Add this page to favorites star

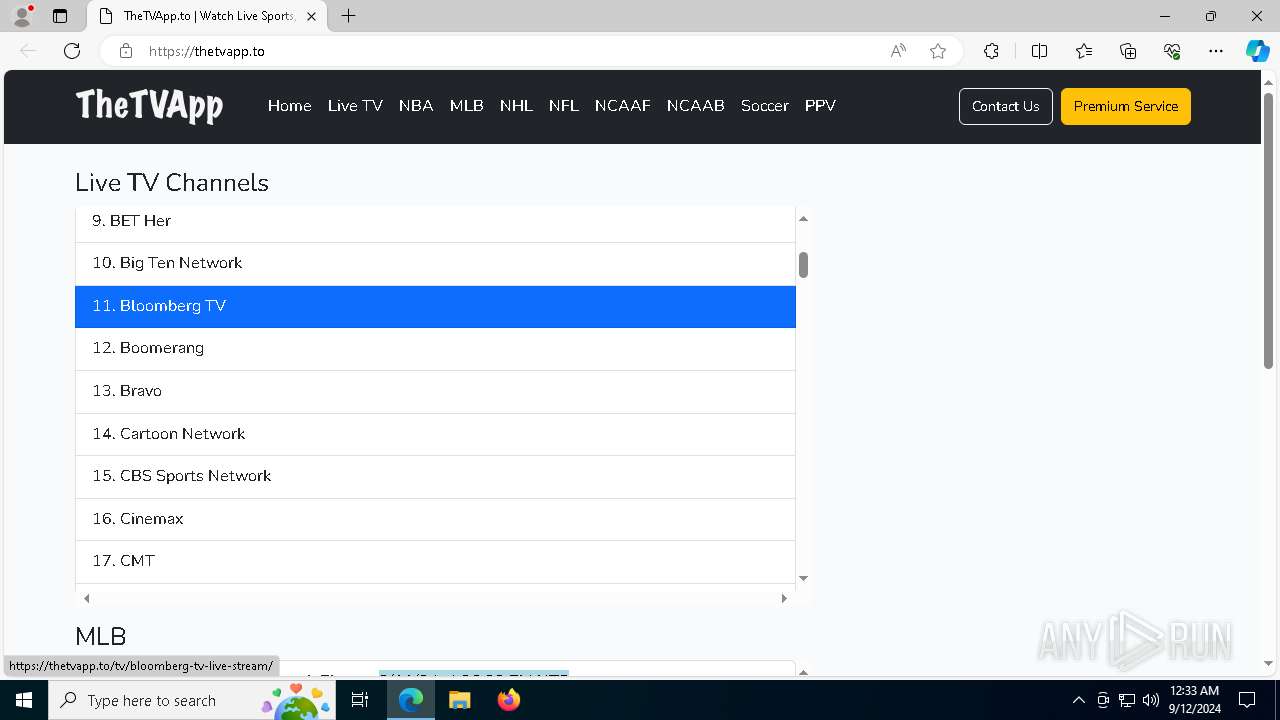click(938, 51)
